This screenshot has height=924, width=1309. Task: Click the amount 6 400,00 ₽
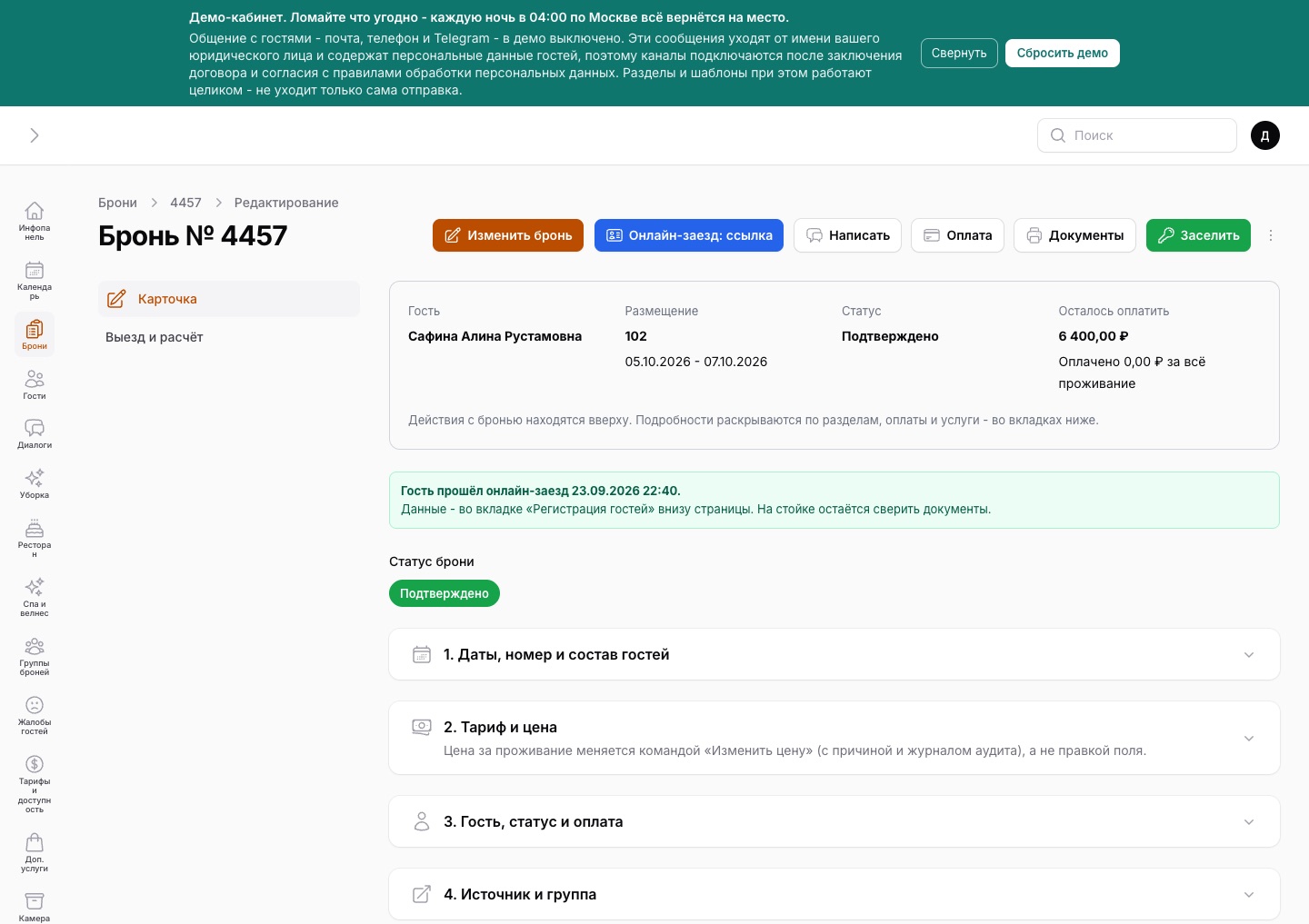pyautogui.click(x=1094, y=336)
